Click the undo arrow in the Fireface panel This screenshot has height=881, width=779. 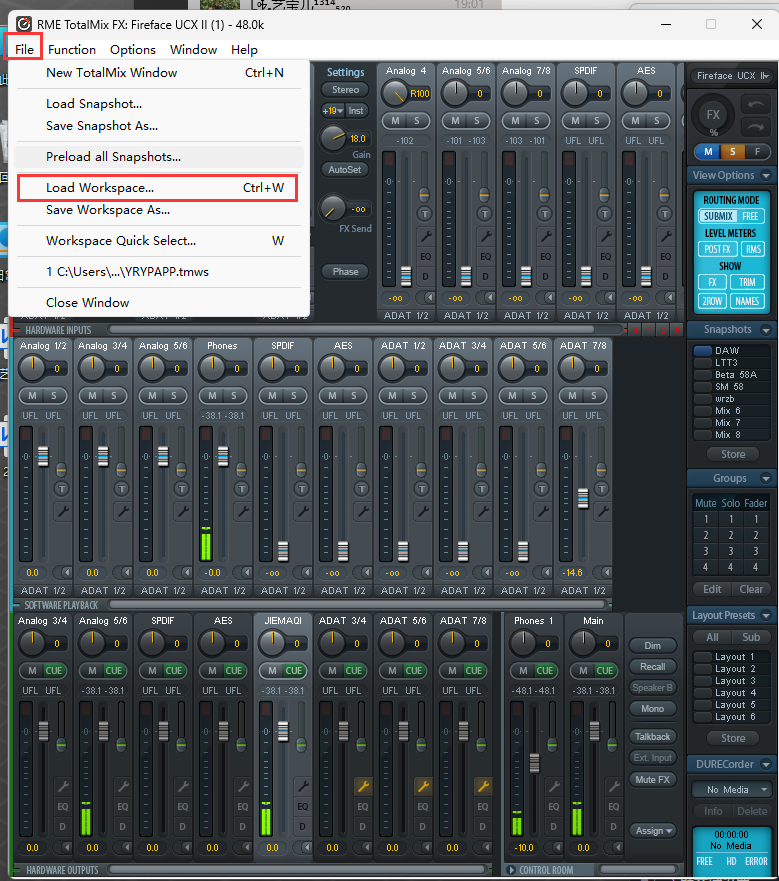[755, 105]
